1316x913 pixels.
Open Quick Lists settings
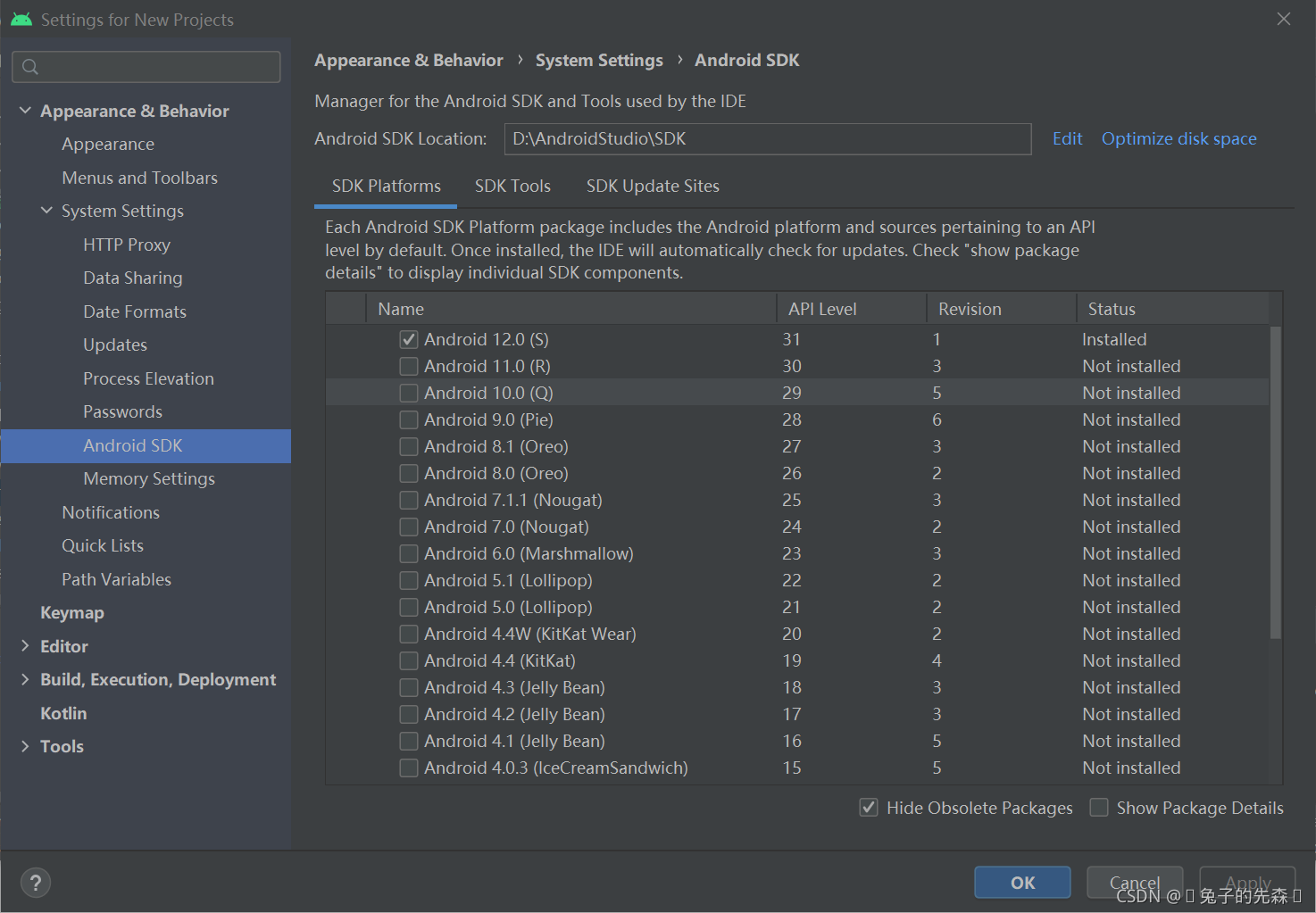[103, 545]
